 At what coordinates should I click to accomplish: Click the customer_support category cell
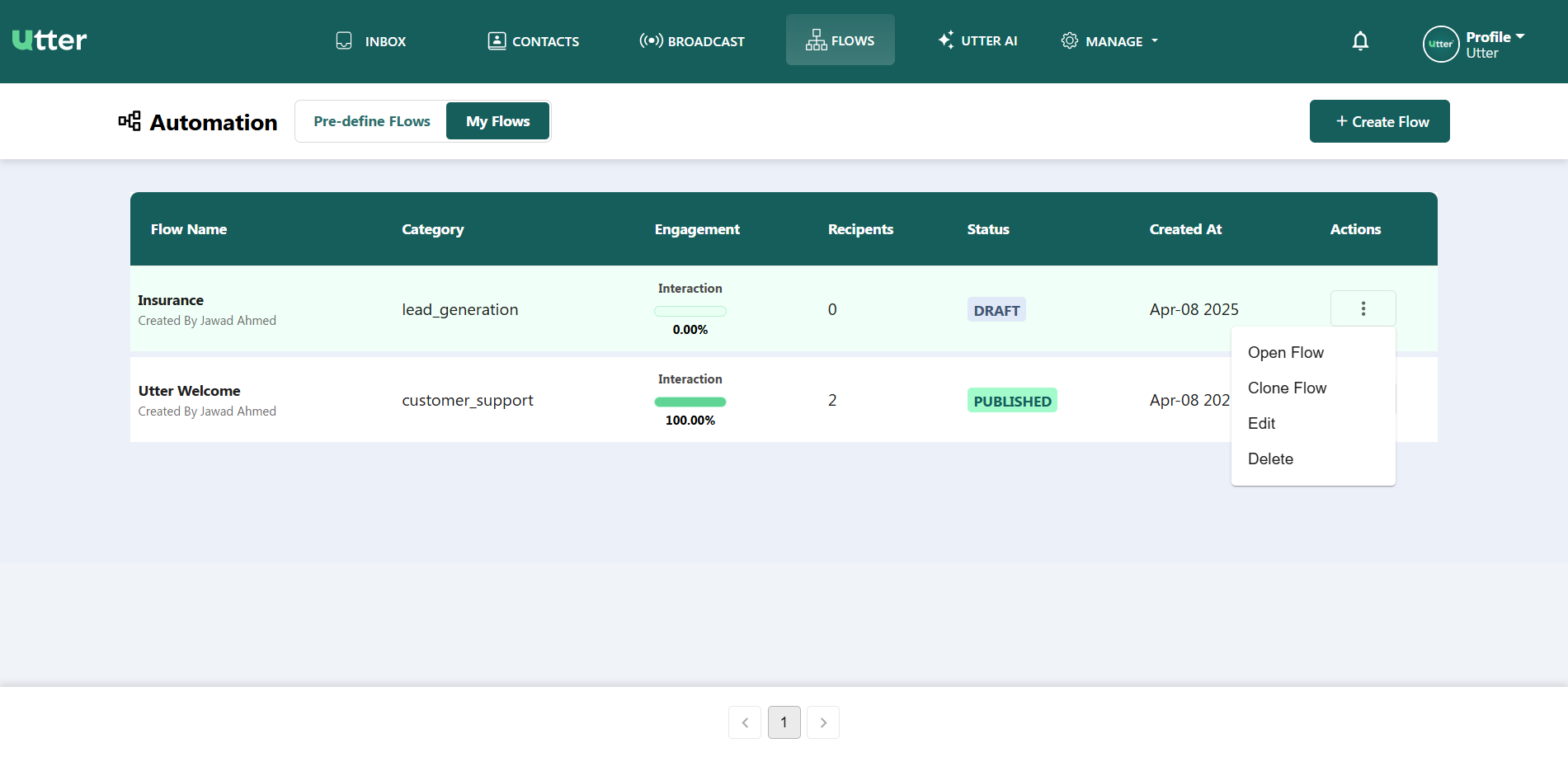click(467, 401)
